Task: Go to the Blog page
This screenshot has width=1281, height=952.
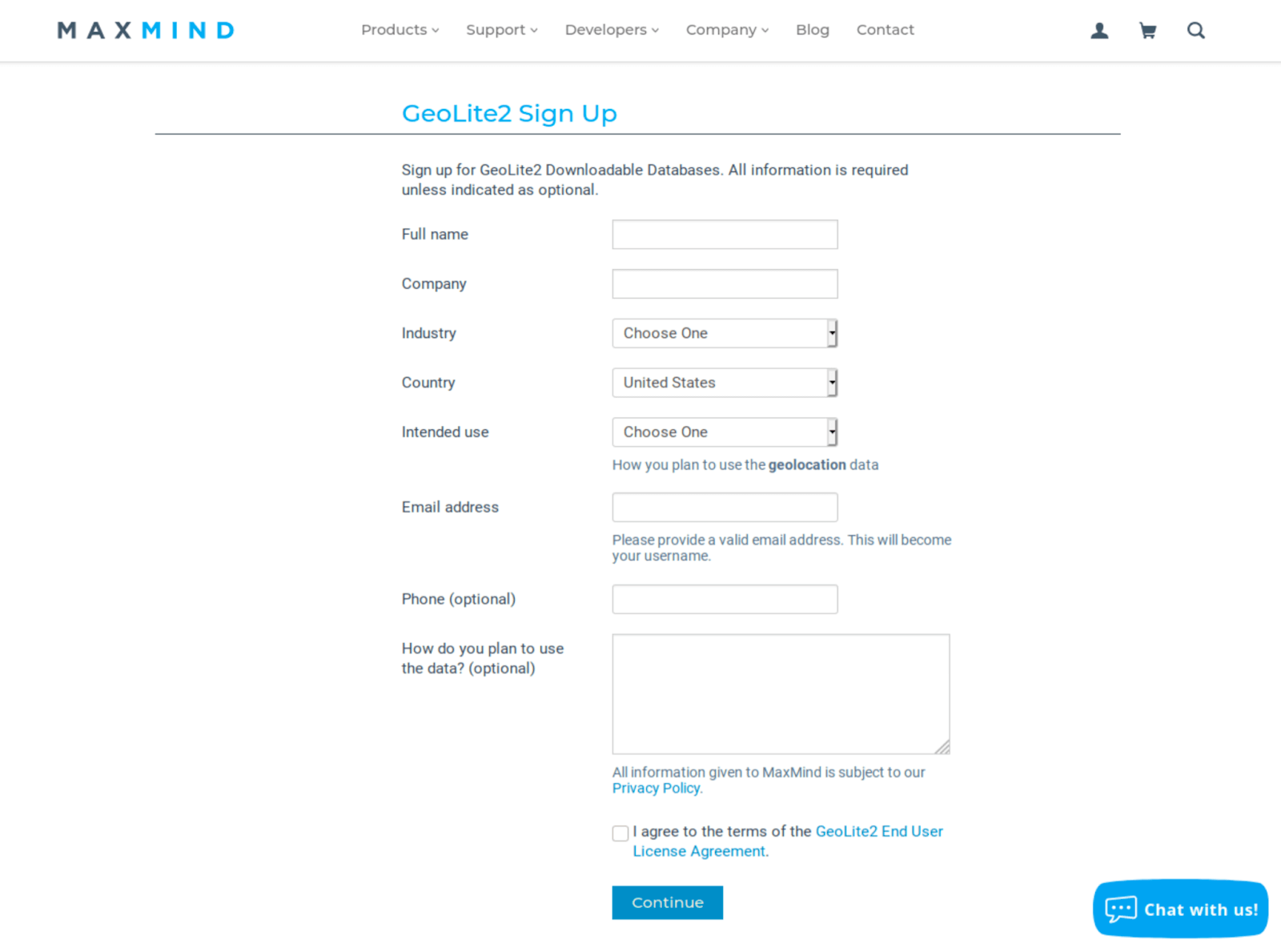Action: click(x=813, y=30)
